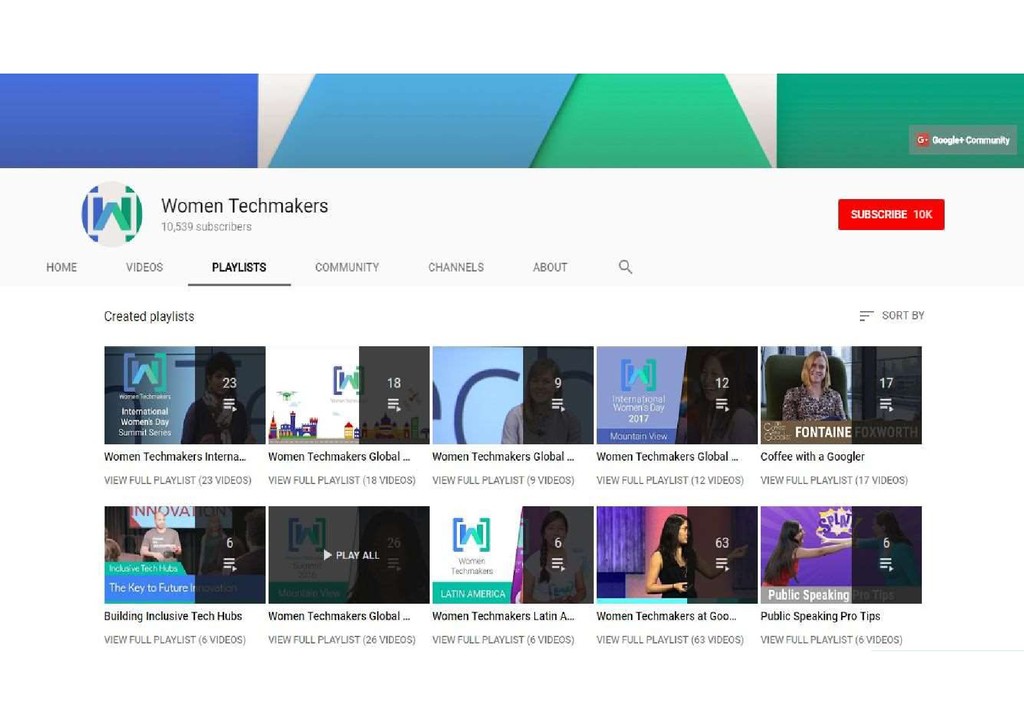1024x724 pixels.
Task: View full playlist (18 videos)
Action: [x=342, y=480]
